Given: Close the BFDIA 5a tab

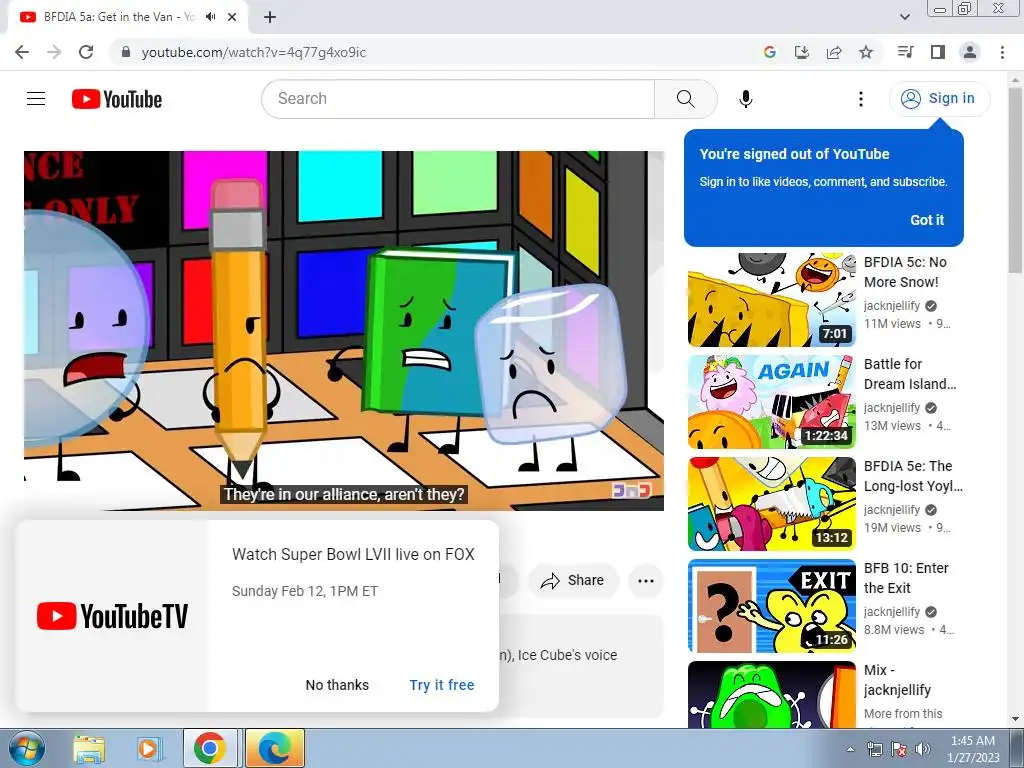Looking at the screenshot, I should [x=232, y=18].
